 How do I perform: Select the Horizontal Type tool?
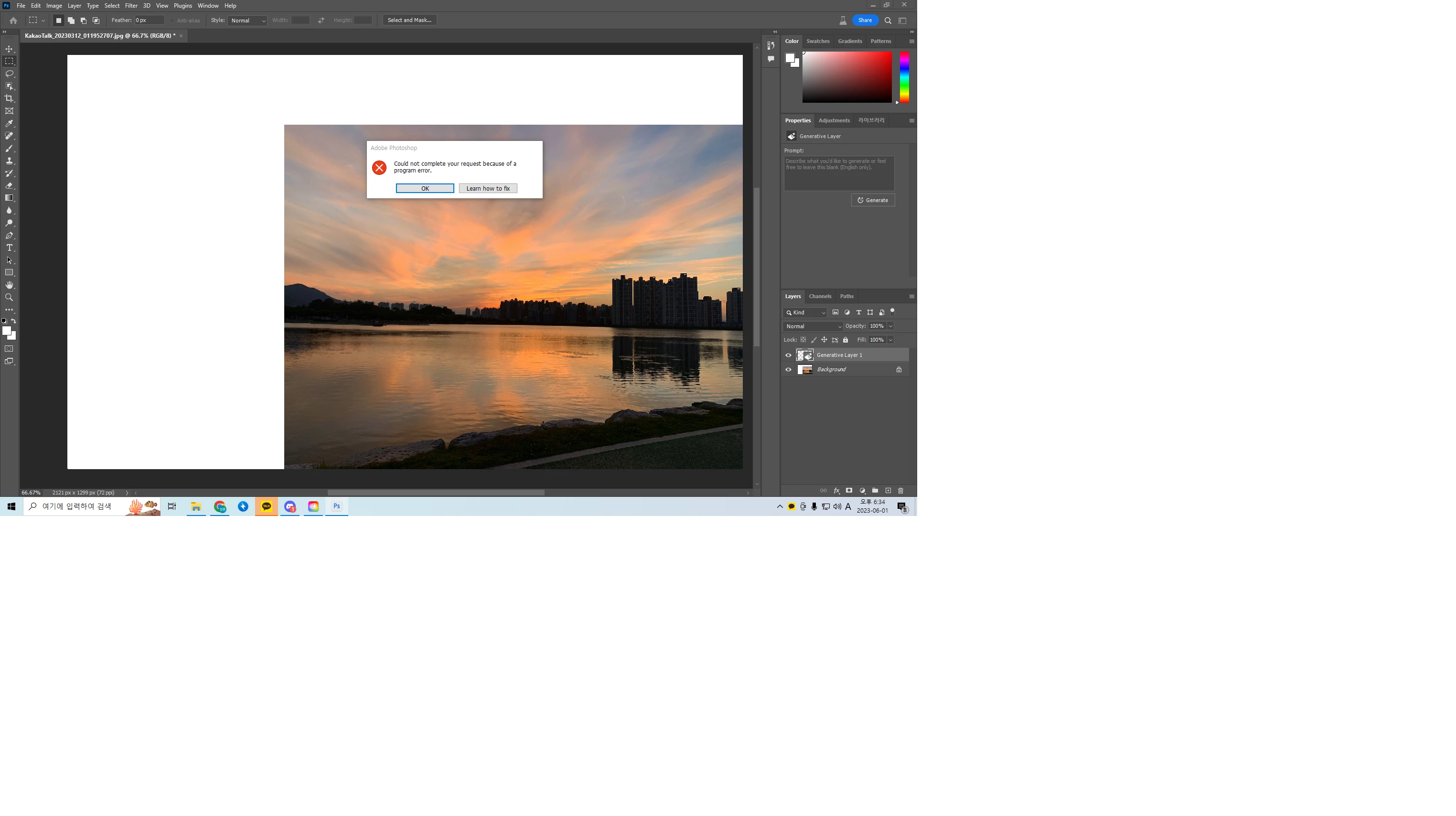click(x=9, y=248)
